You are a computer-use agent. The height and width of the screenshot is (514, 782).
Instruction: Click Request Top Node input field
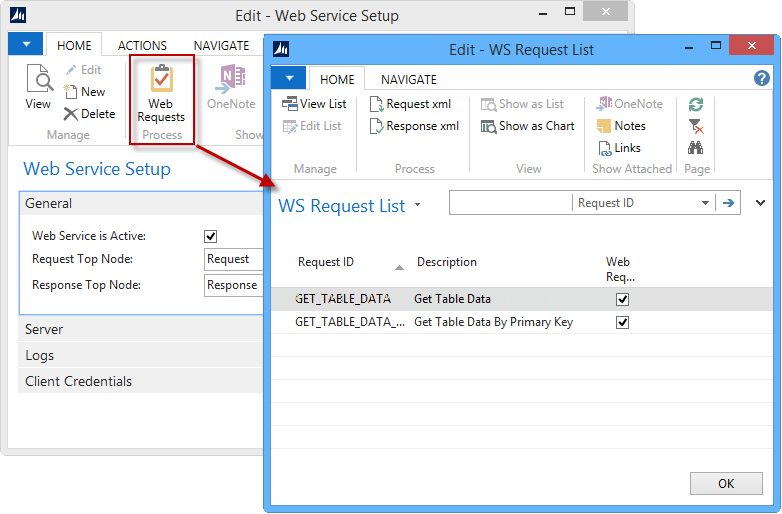click(x=233, y=259)
